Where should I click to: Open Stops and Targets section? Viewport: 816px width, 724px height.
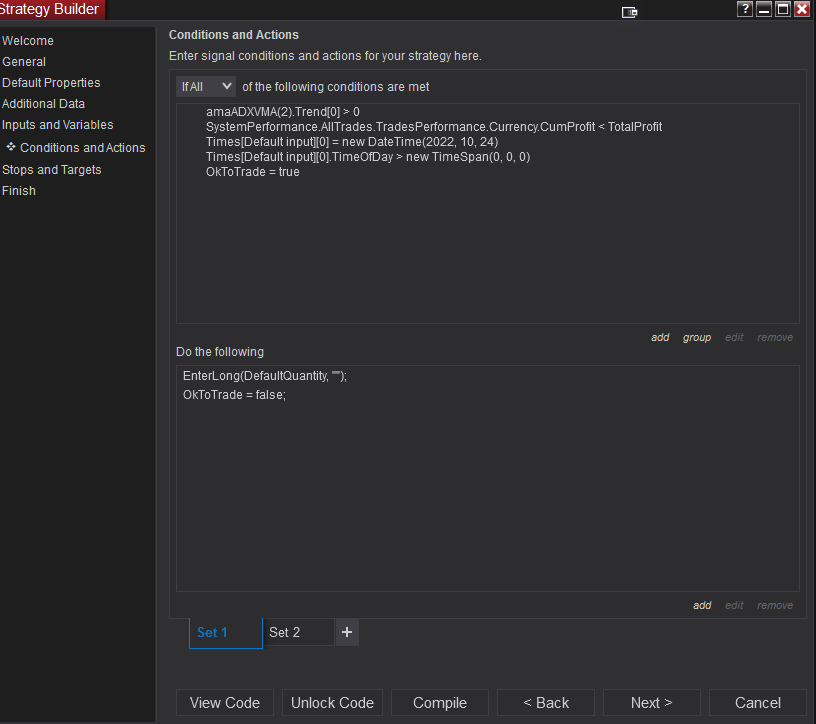point(52,170)
